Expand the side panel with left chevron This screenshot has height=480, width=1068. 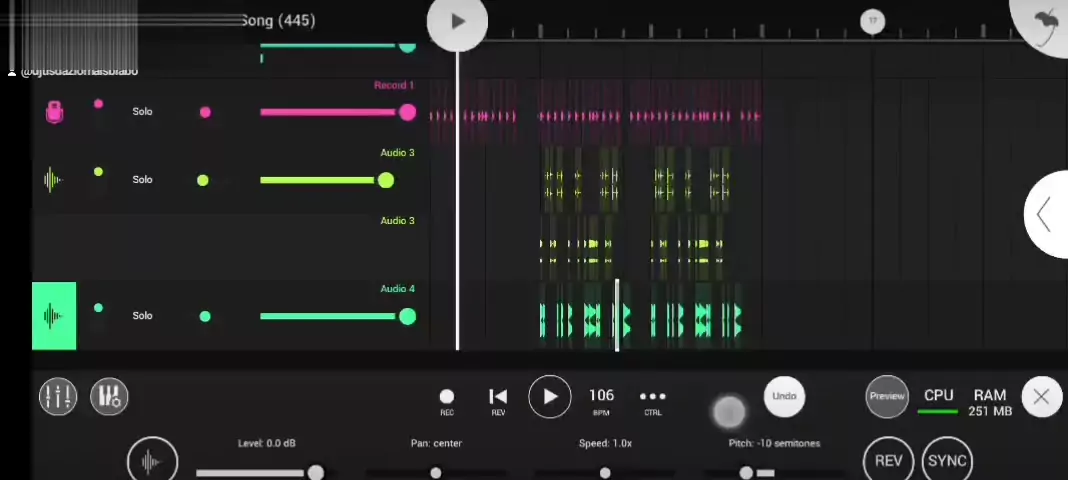pos(1044,215)
